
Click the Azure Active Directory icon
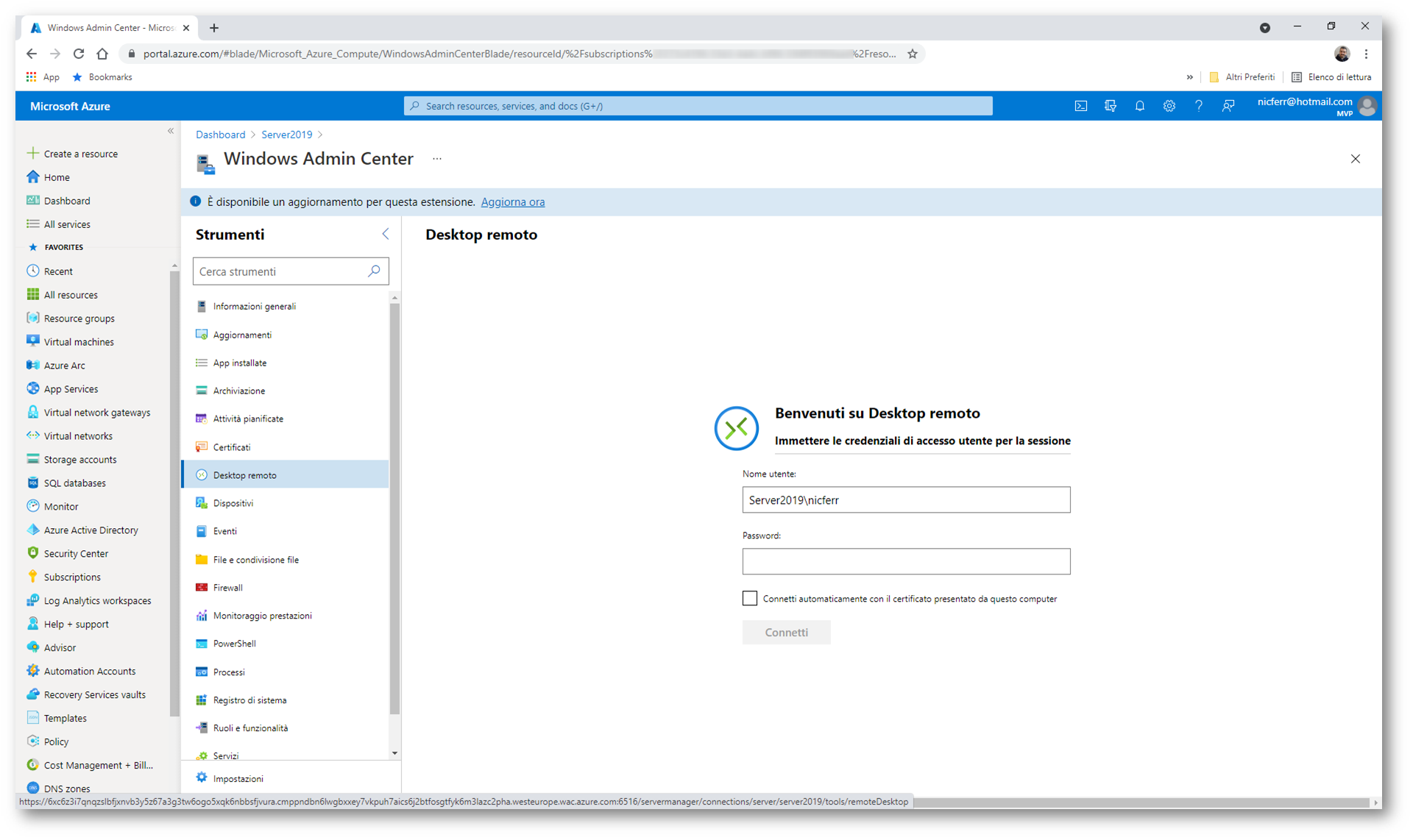click(x=33, y=530)
